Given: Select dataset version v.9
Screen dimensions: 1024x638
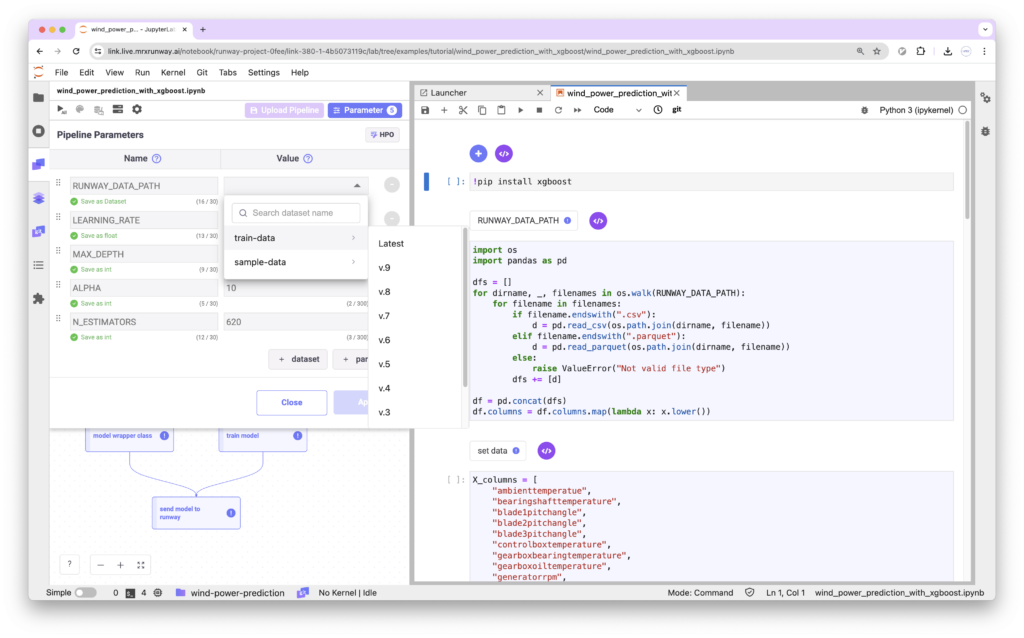Looking at the screenshot, I should coord(415,268).
